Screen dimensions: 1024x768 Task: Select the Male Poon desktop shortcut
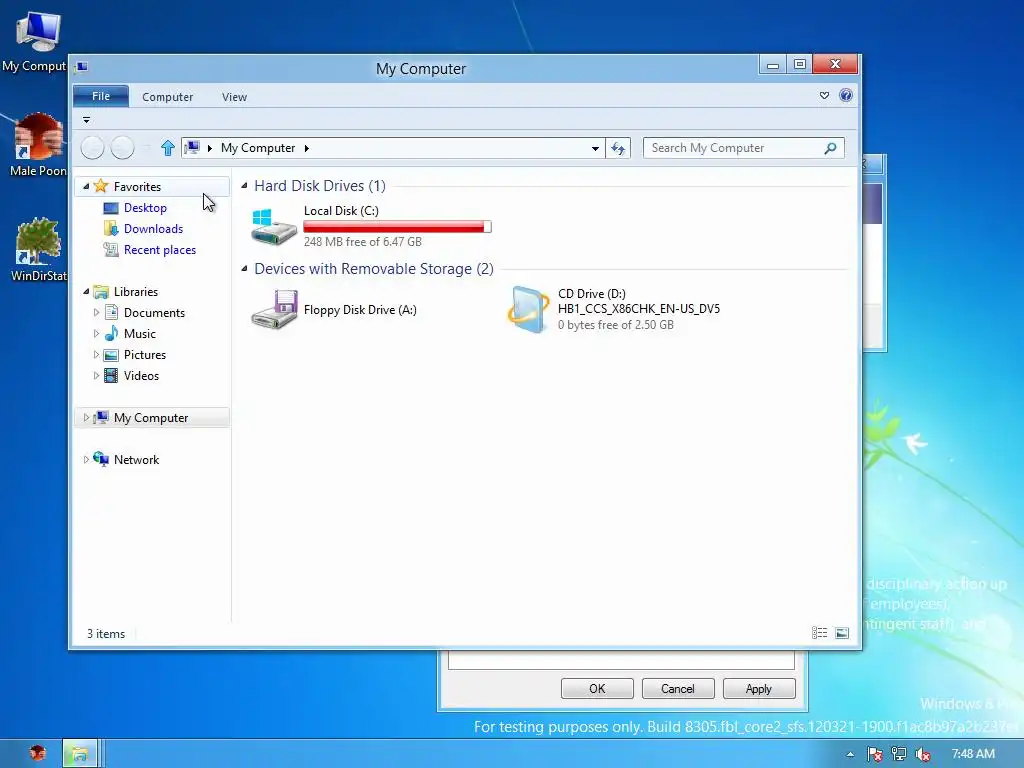point(37,145)
